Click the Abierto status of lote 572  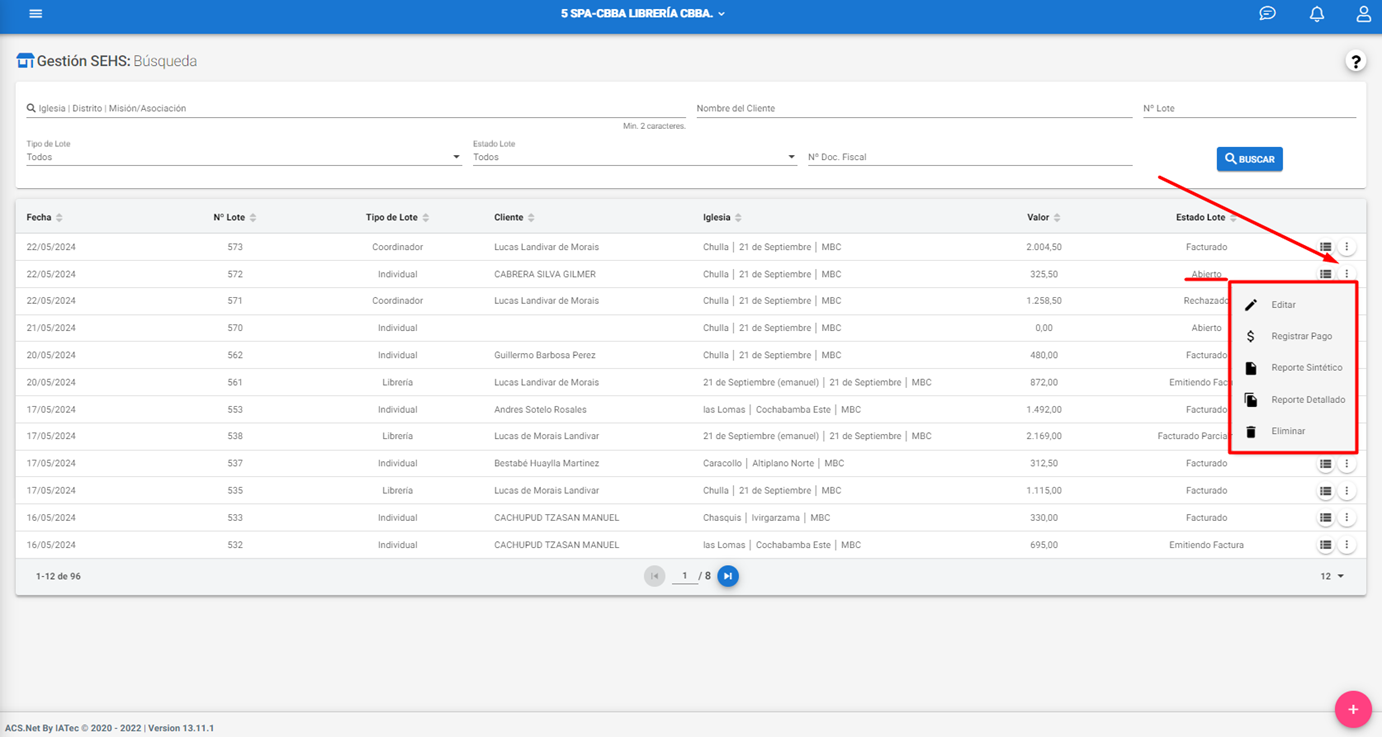tap(1207, 274)
